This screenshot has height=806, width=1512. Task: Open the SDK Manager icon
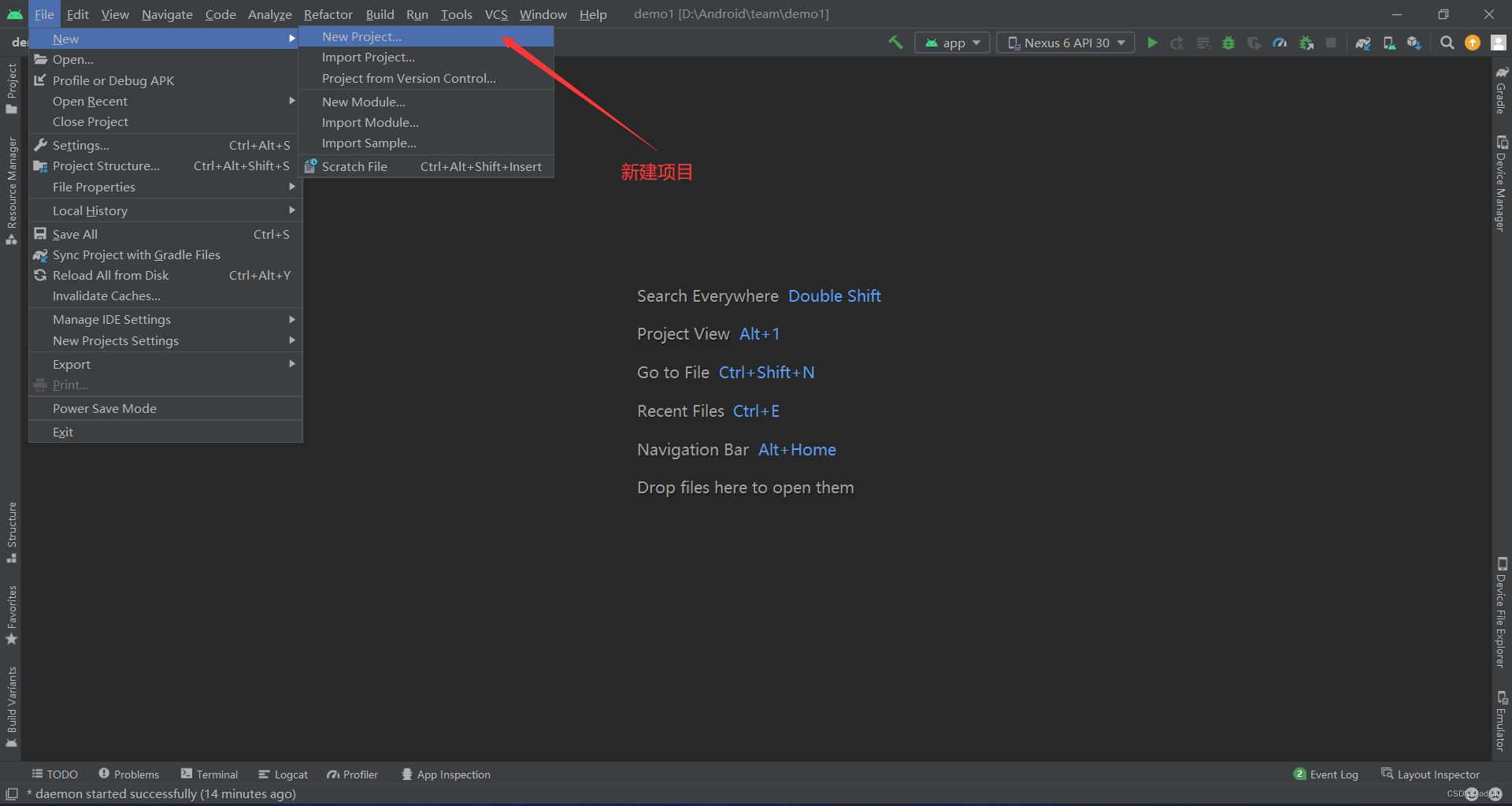(x=1414, y=43)
